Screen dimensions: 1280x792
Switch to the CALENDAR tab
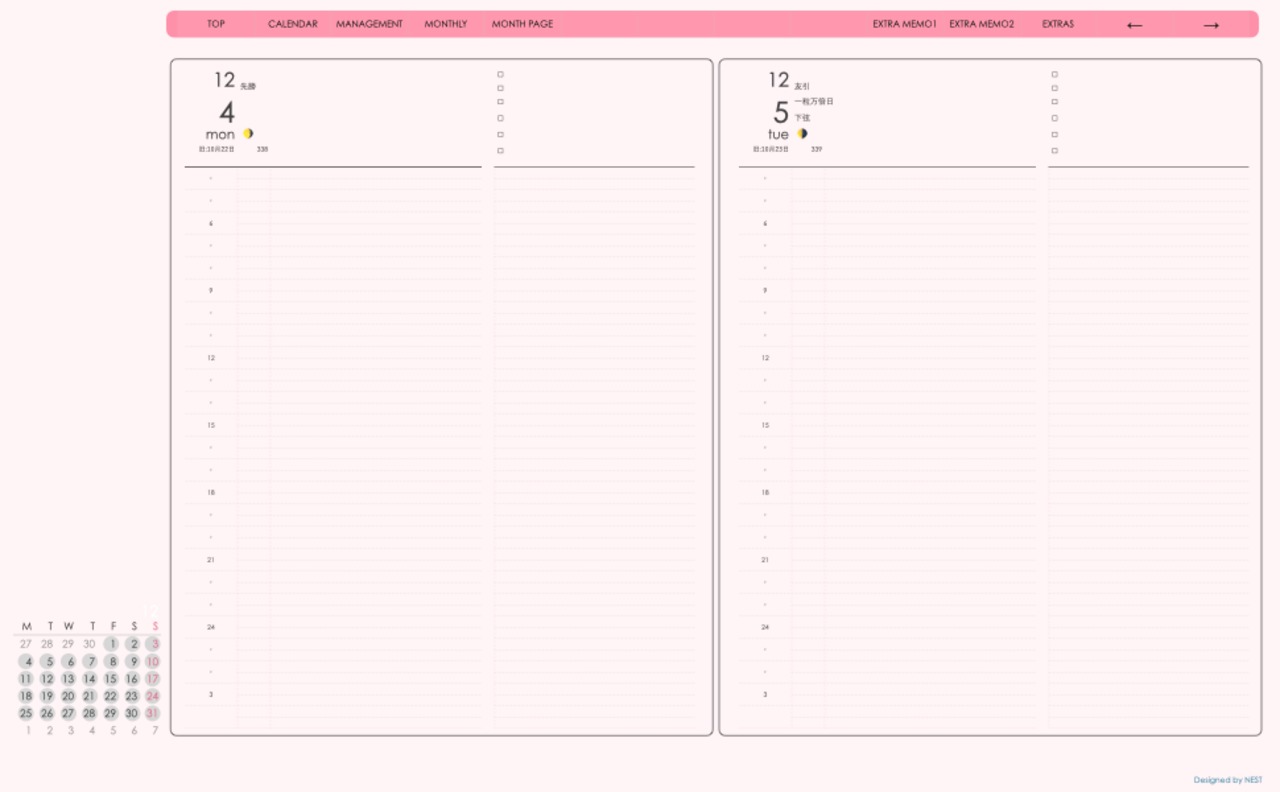[293, 24]
